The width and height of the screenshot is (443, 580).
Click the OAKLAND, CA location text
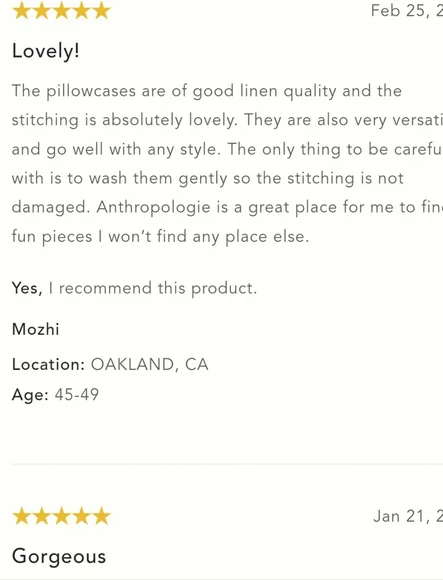149,365
